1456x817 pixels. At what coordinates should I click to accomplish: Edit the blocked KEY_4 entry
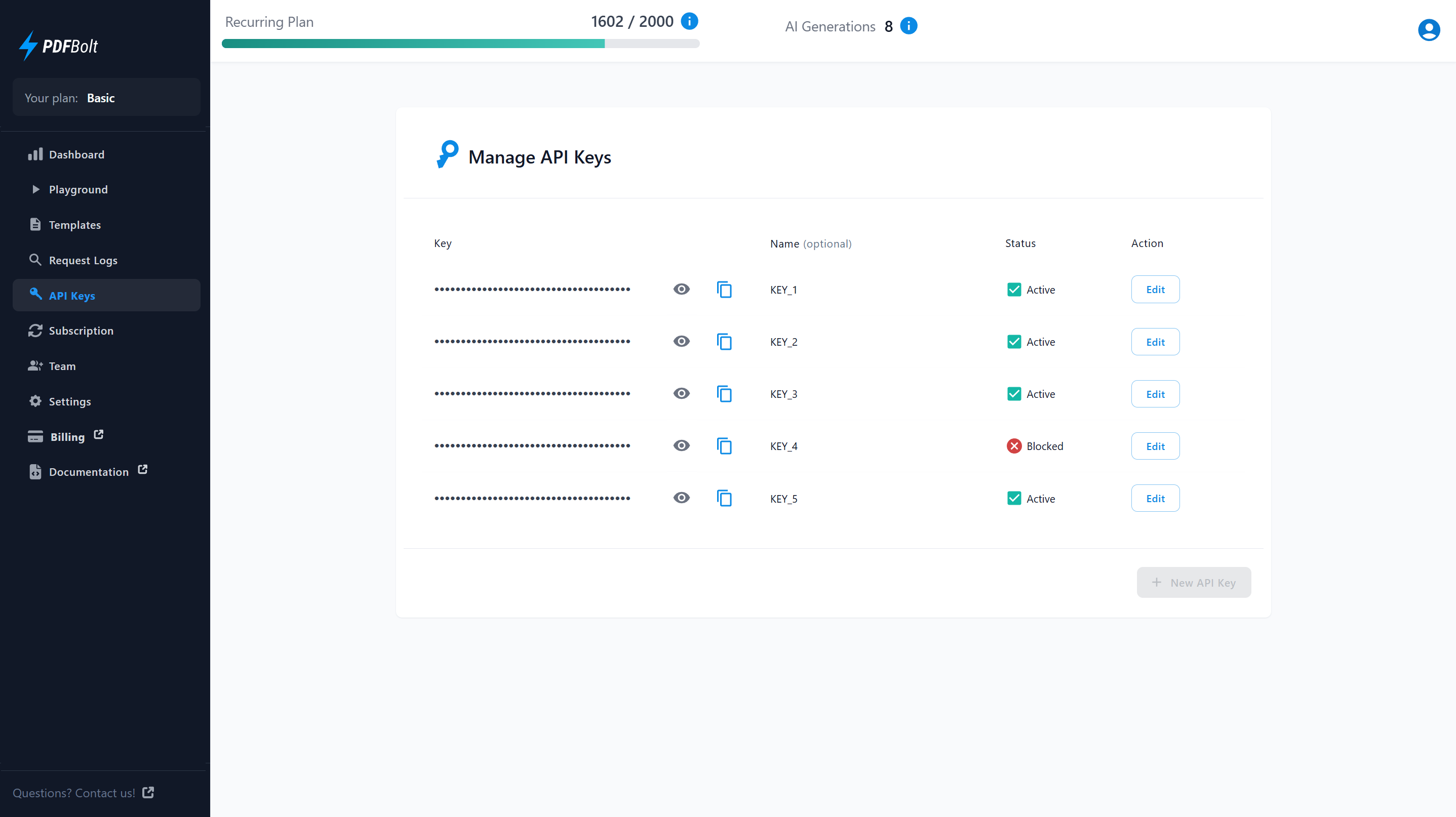click(x=1155, y=446)
